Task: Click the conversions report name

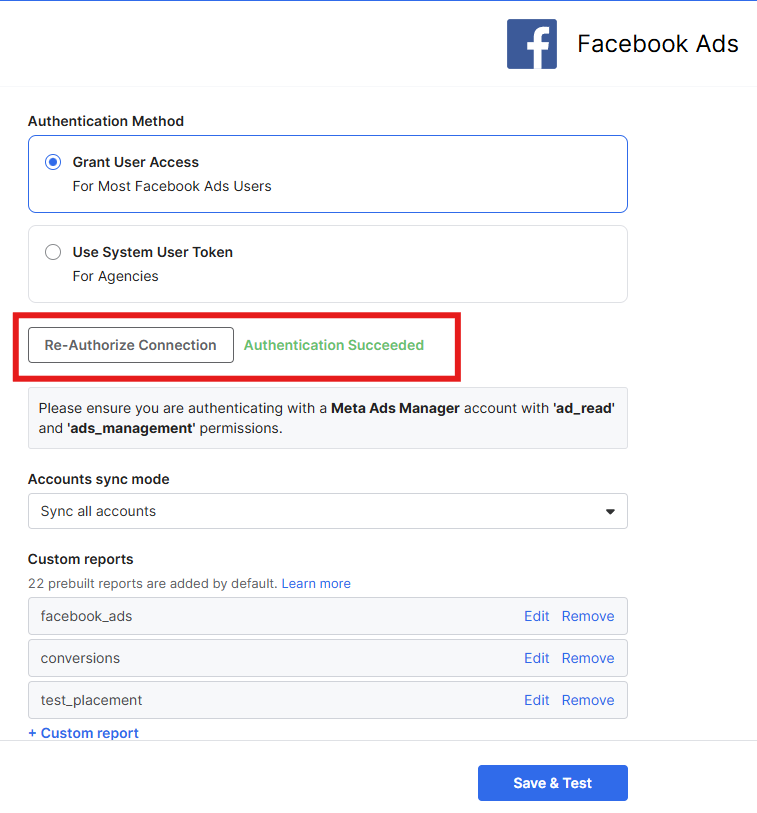Action: point(80,658)
